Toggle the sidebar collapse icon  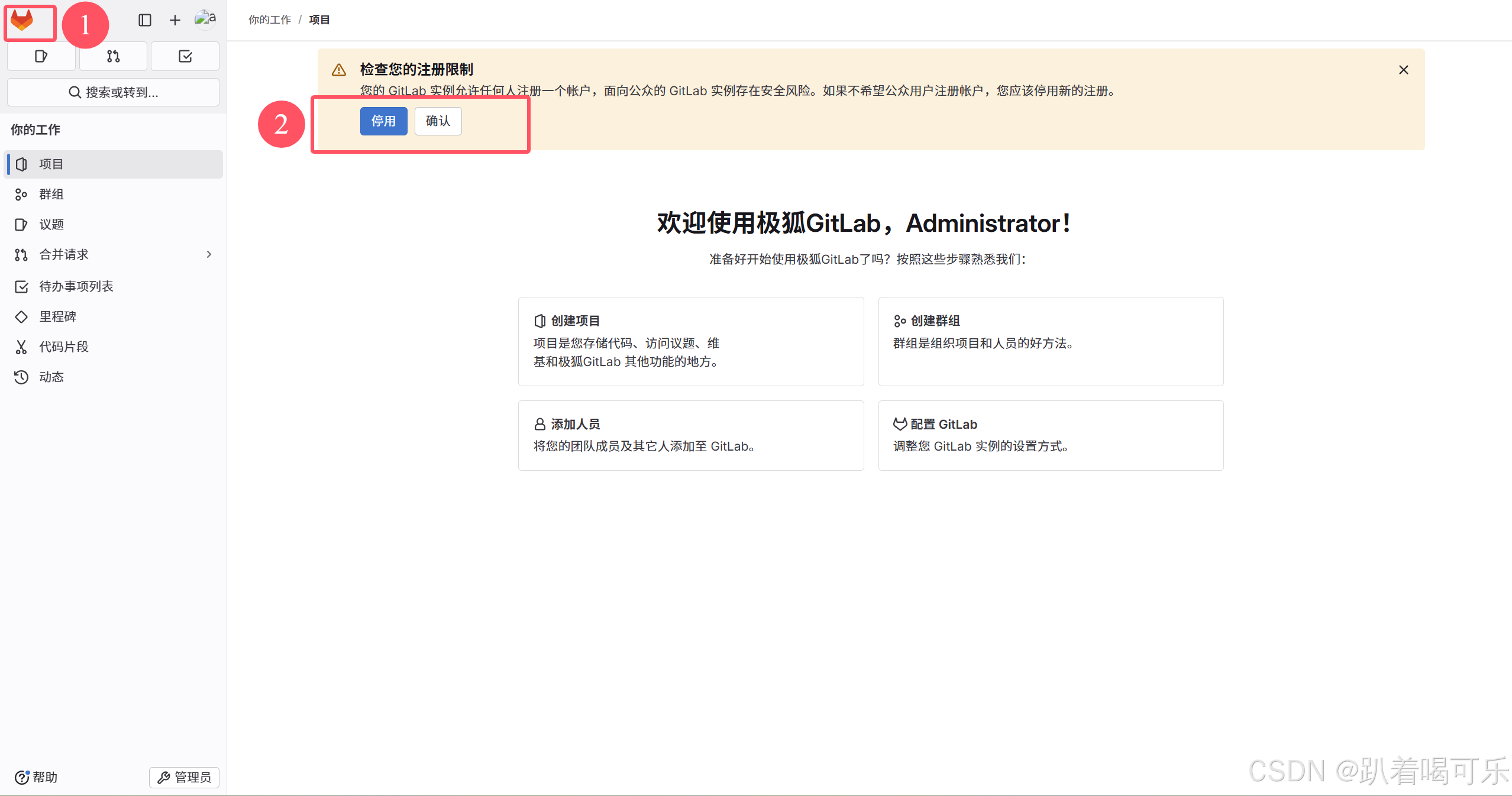(x=145, y=20)
